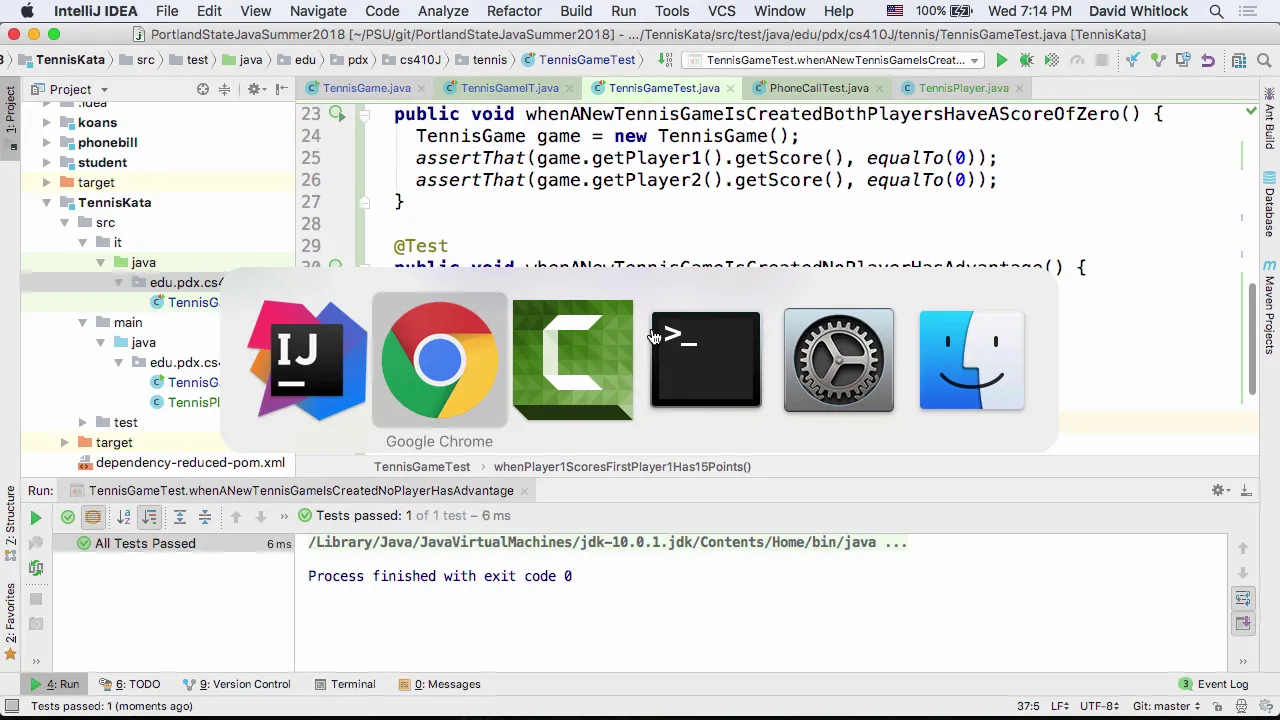Open run configuration dropdown TennisGameTest
This screenshot has height=720, width=1280.
(x=834, y=60)
